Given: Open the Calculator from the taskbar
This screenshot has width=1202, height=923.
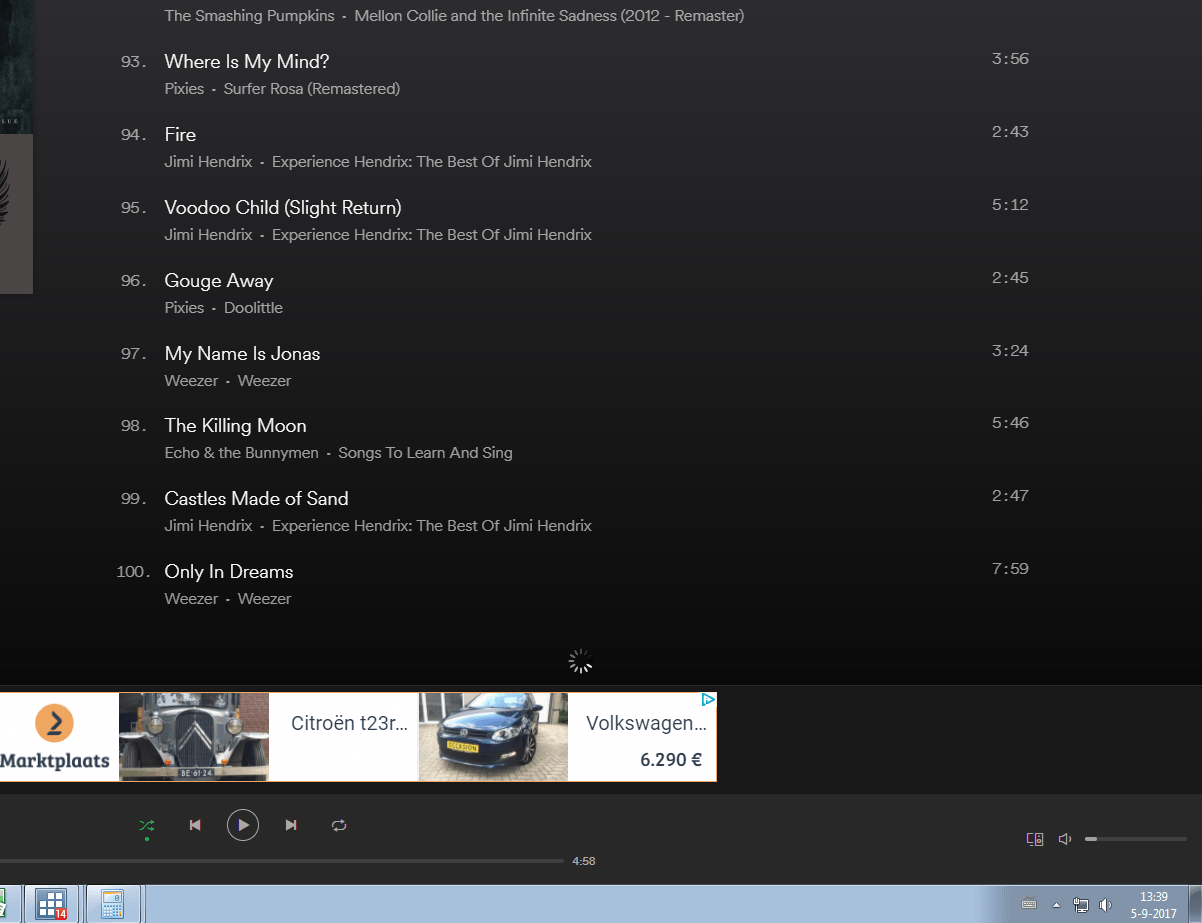Looking at the screenshot, I should 112,904.
